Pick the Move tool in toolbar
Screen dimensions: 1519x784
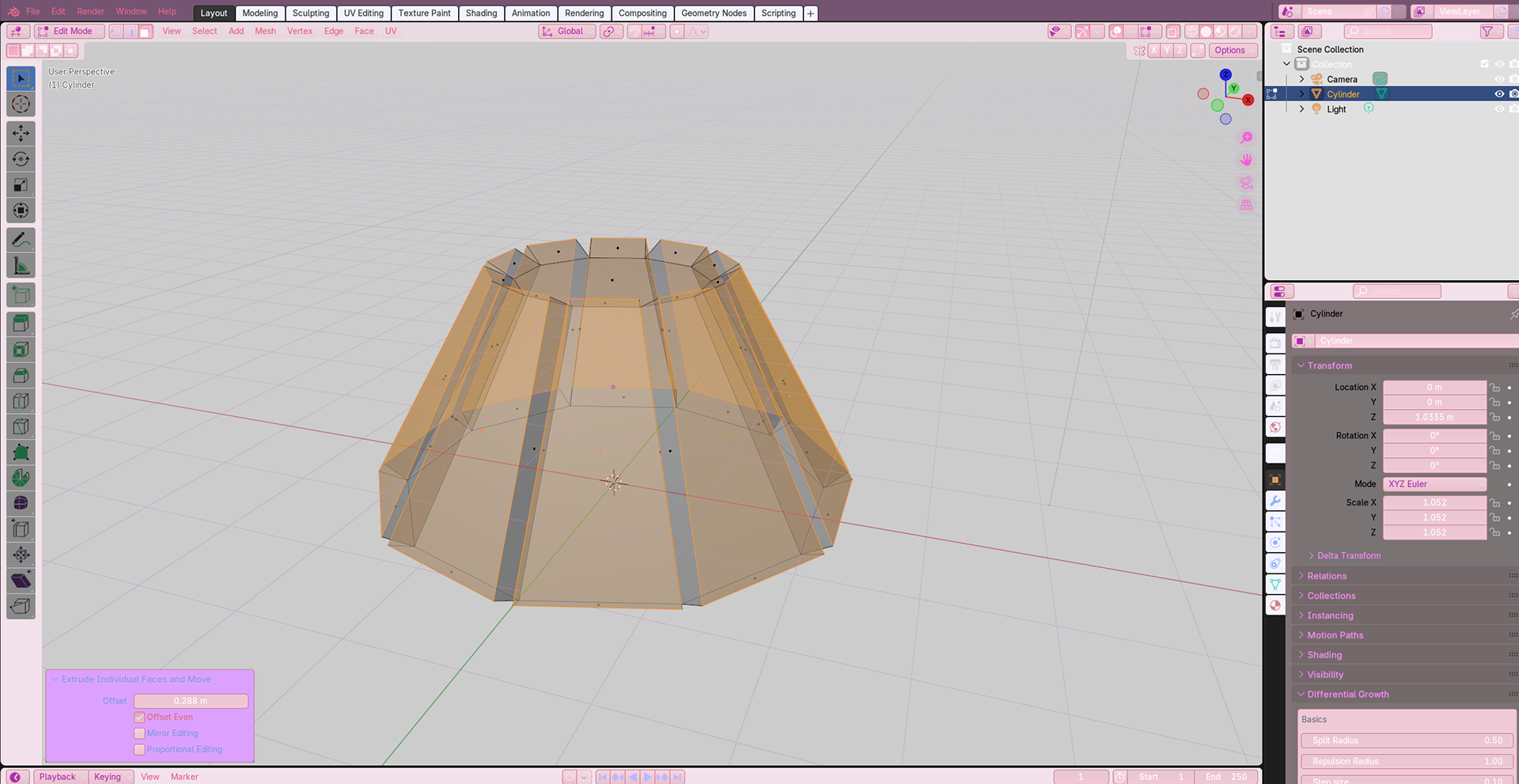pos(21,133)
